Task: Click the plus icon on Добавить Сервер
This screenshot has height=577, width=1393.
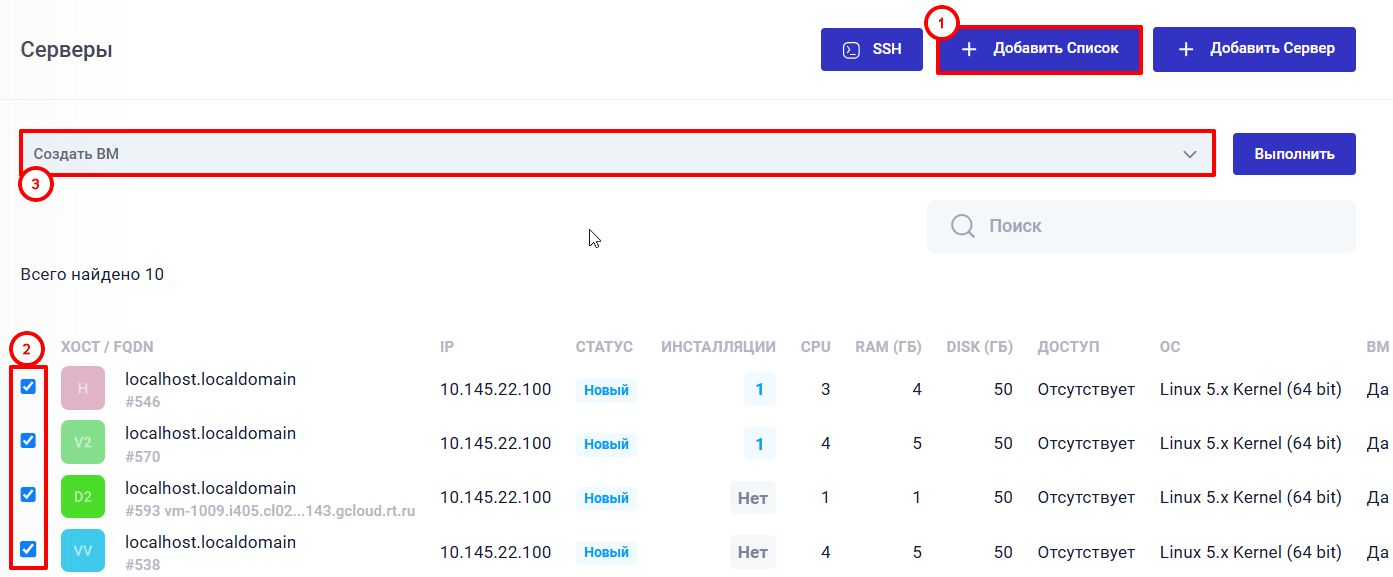Action: click(x=1186, y=48)
